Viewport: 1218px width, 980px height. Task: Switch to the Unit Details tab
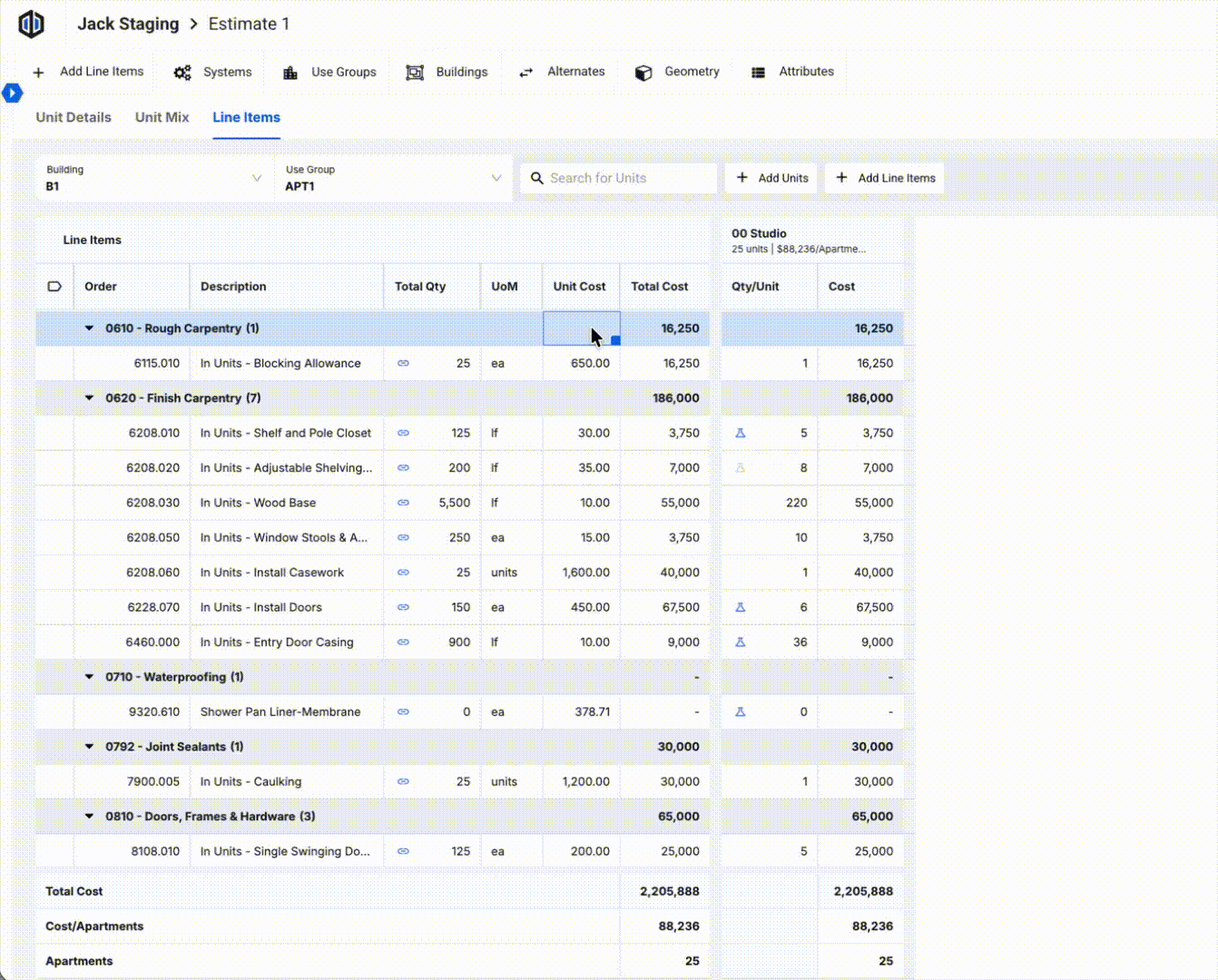[x=74, y=117]
